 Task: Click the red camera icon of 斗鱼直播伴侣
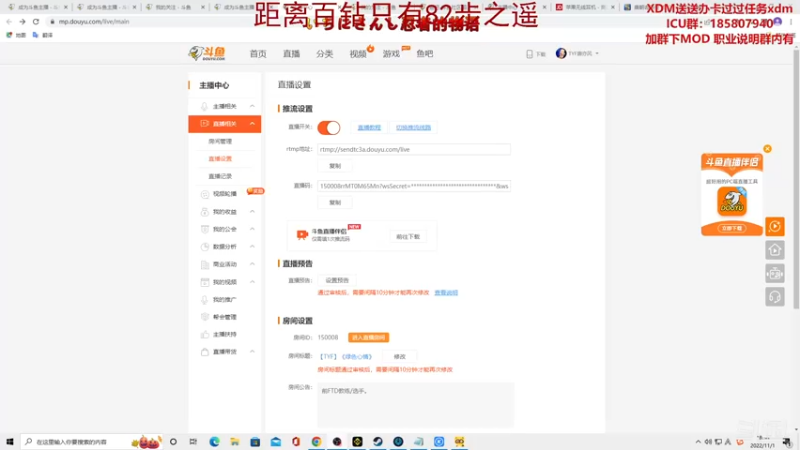(x=302, y=234)
